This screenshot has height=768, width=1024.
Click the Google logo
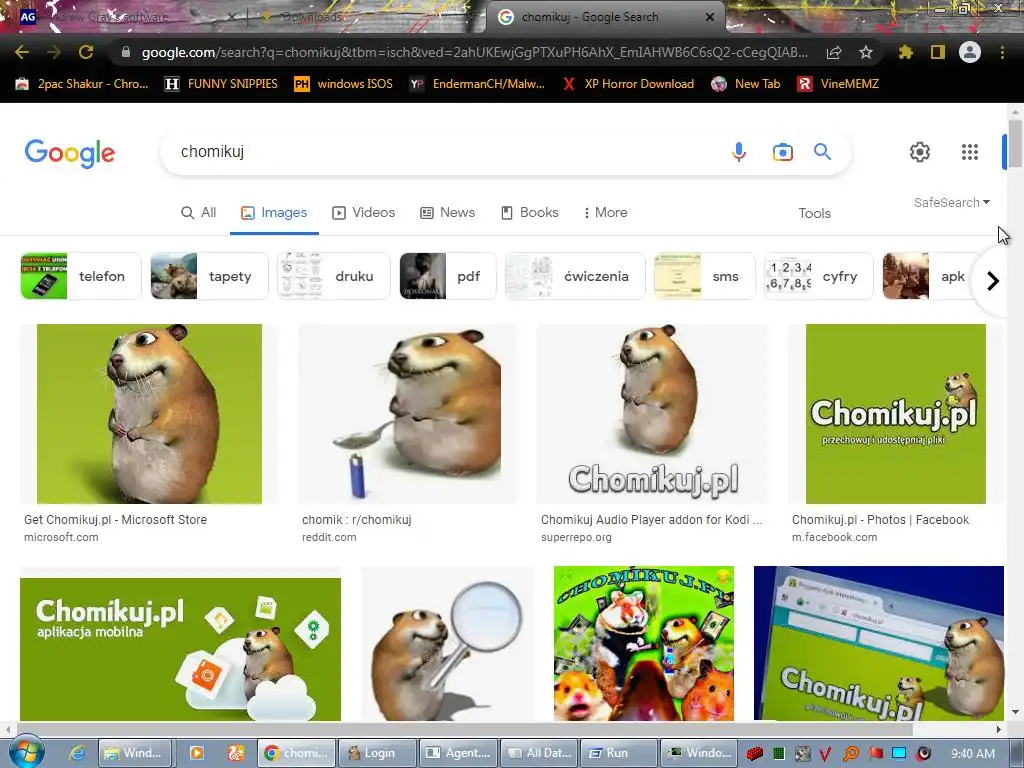70,153
